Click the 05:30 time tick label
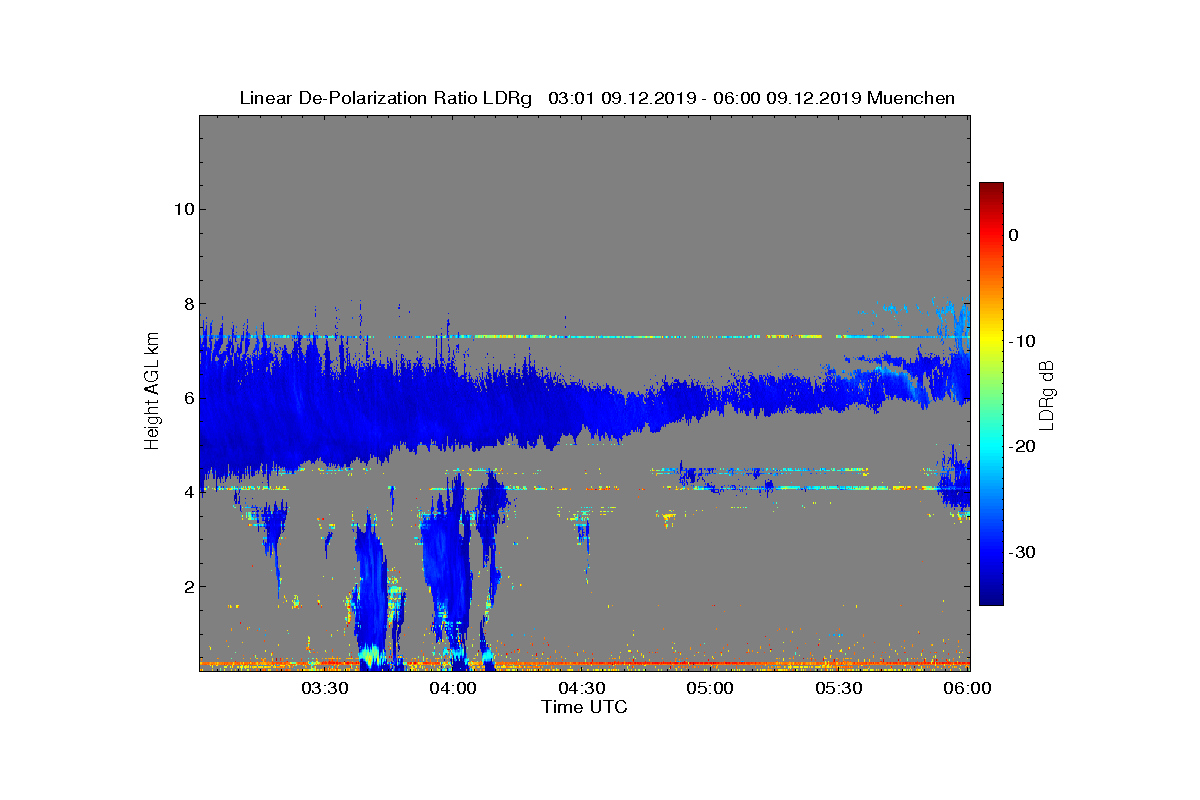Viewport: 1200px width, 800px height. [840, 689]
